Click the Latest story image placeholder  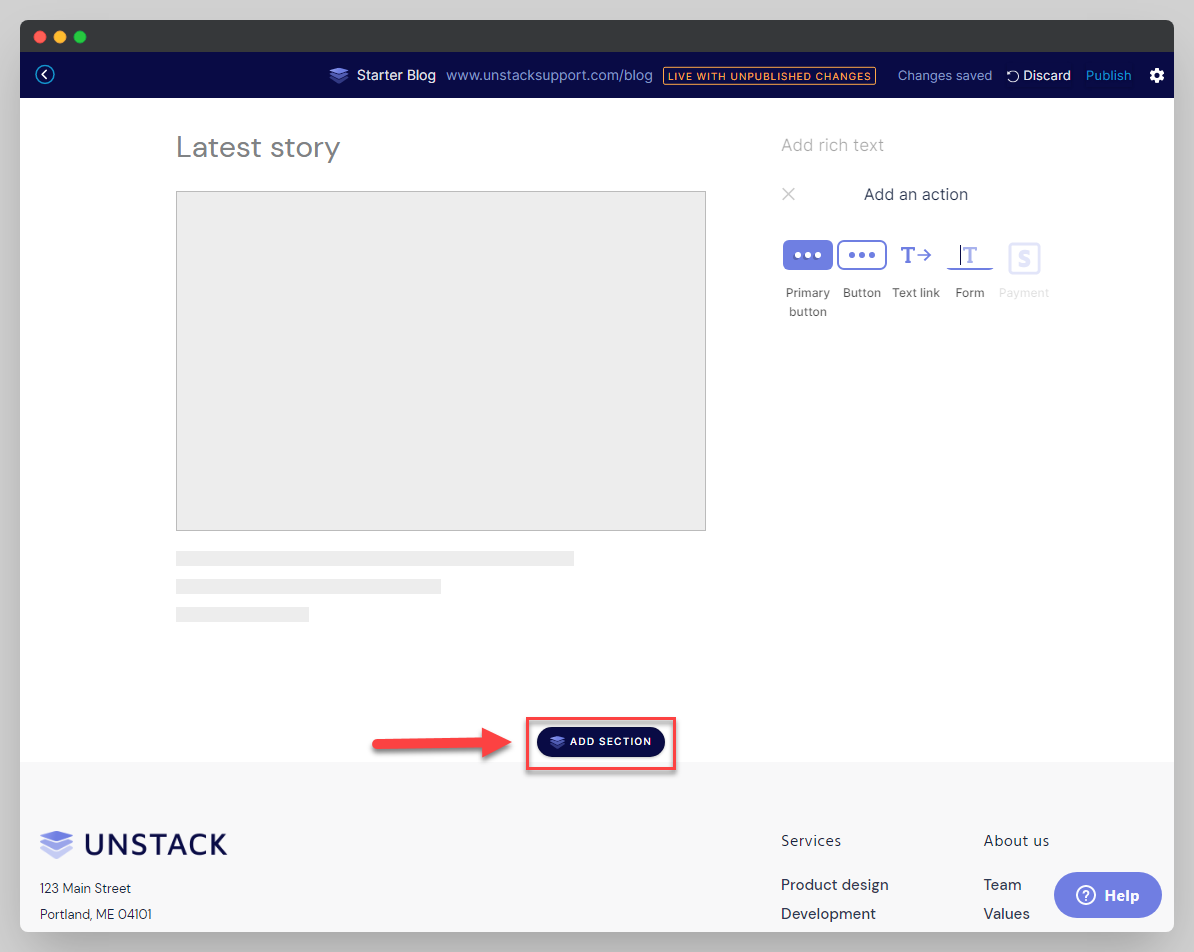click(440, 360)
